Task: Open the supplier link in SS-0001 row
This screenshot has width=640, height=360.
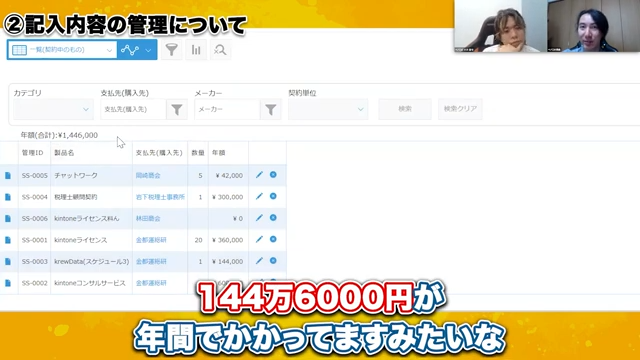Action: point(151,240)
